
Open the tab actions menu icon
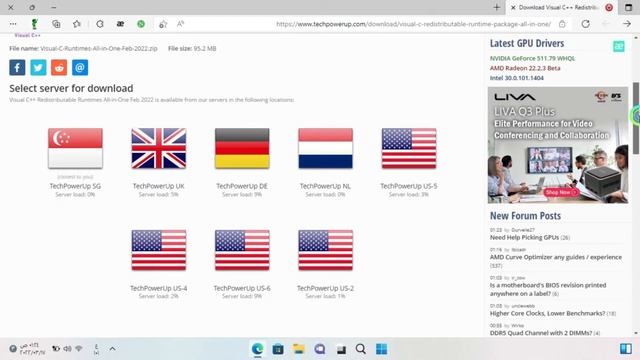click(x=628, y=7)
